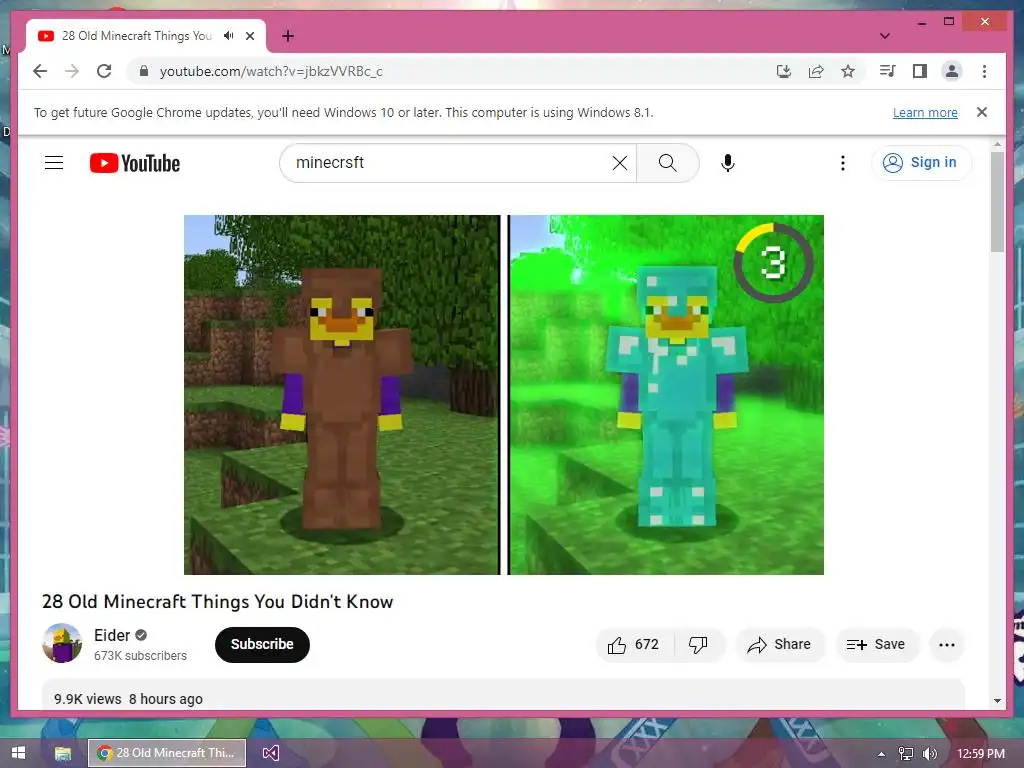
Task: Show hidden system tray icons
Action: tap(882, 754)
